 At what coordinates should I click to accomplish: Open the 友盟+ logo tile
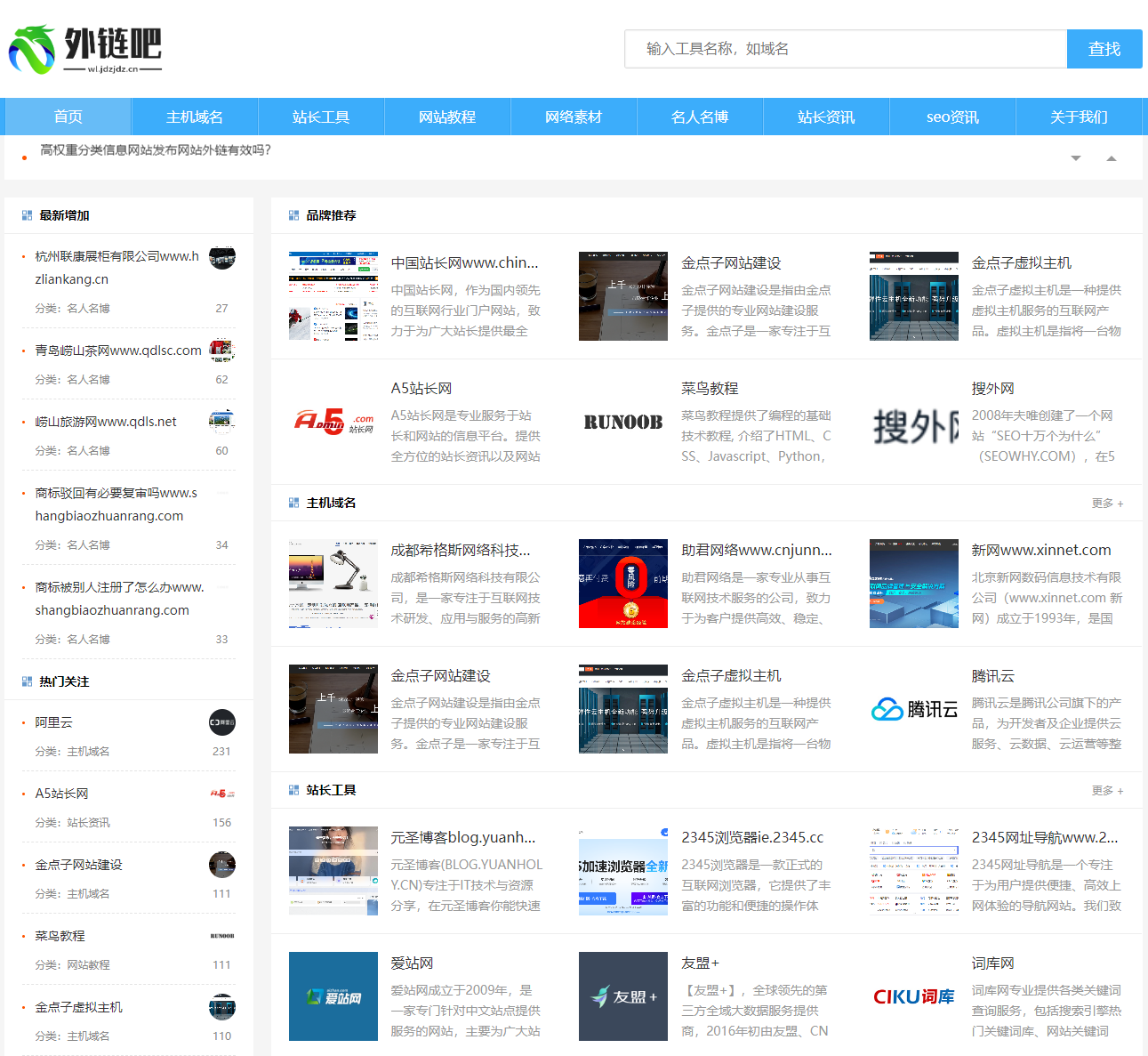pos(623,996)
